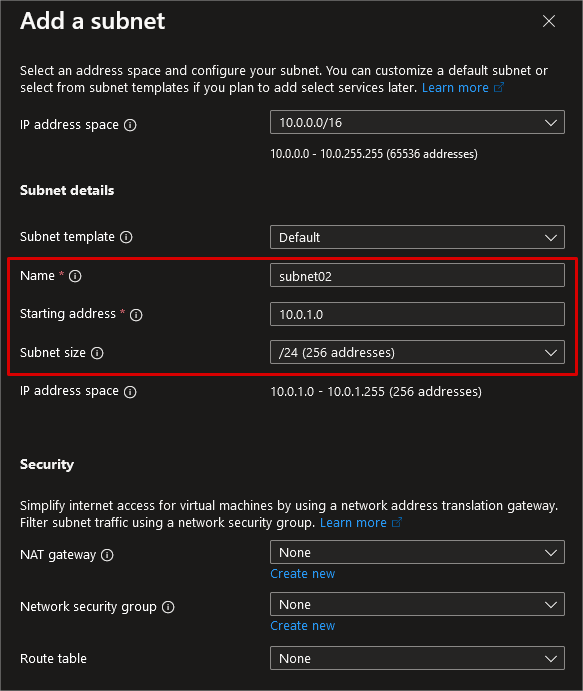Open the 10.0.0.0/16 address space dropdown
This screenshot has width=583, height=691.
tap(417, 123)
